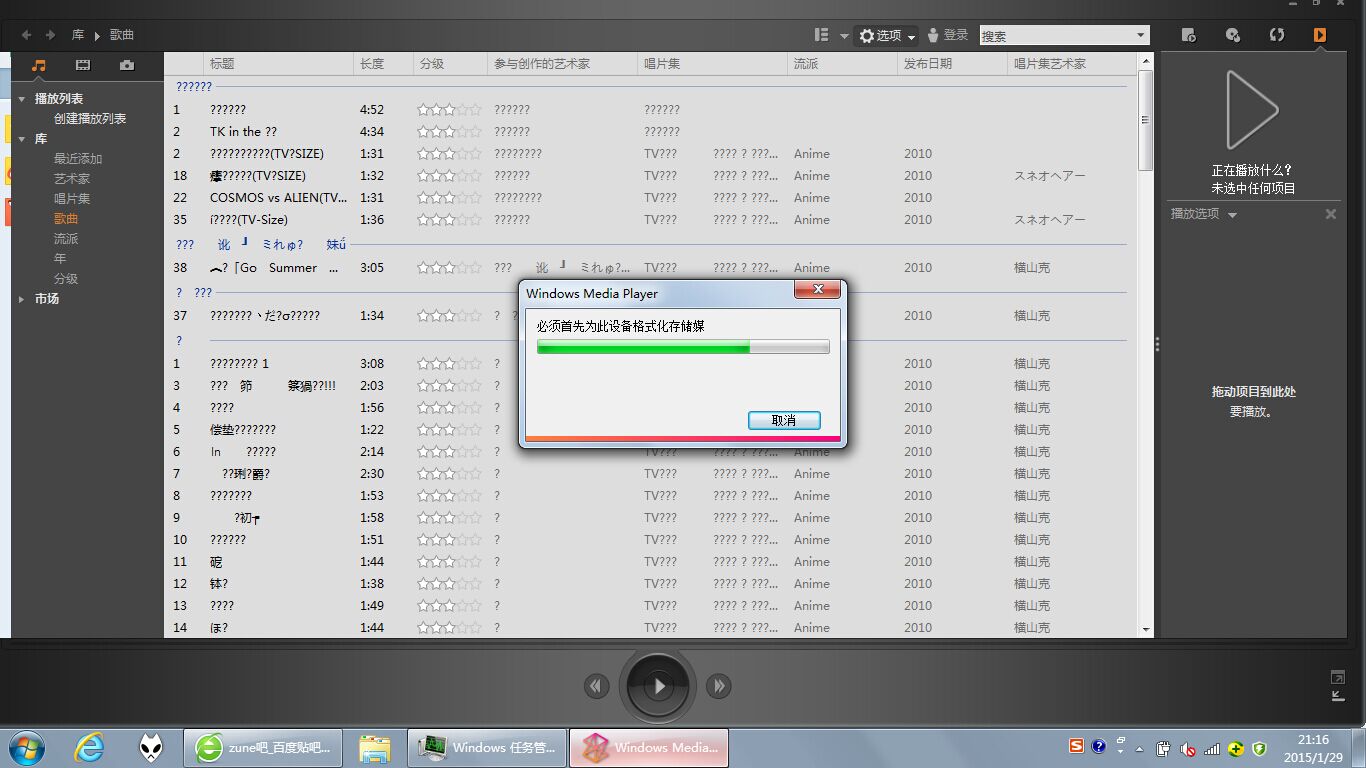Open the view layout dropdown arrow
This screenshot has width=1366, height=768.
[x=844, y=36]
